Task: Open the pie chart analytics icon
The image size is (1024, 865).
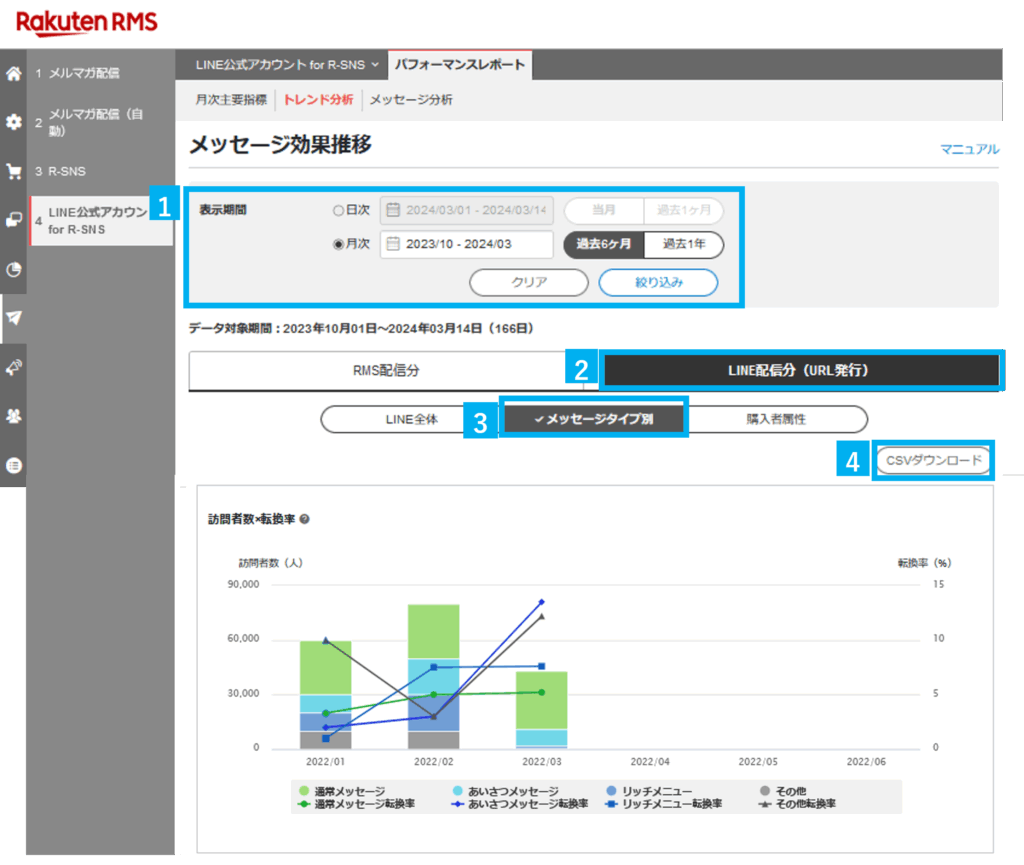Action: 13,269
